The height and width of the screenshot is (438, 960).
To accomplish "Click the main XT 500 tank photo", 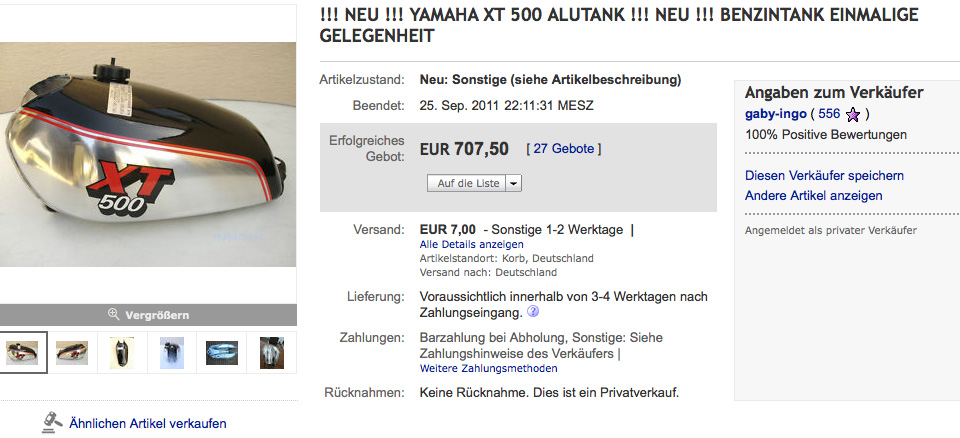I will coord(148,154).
